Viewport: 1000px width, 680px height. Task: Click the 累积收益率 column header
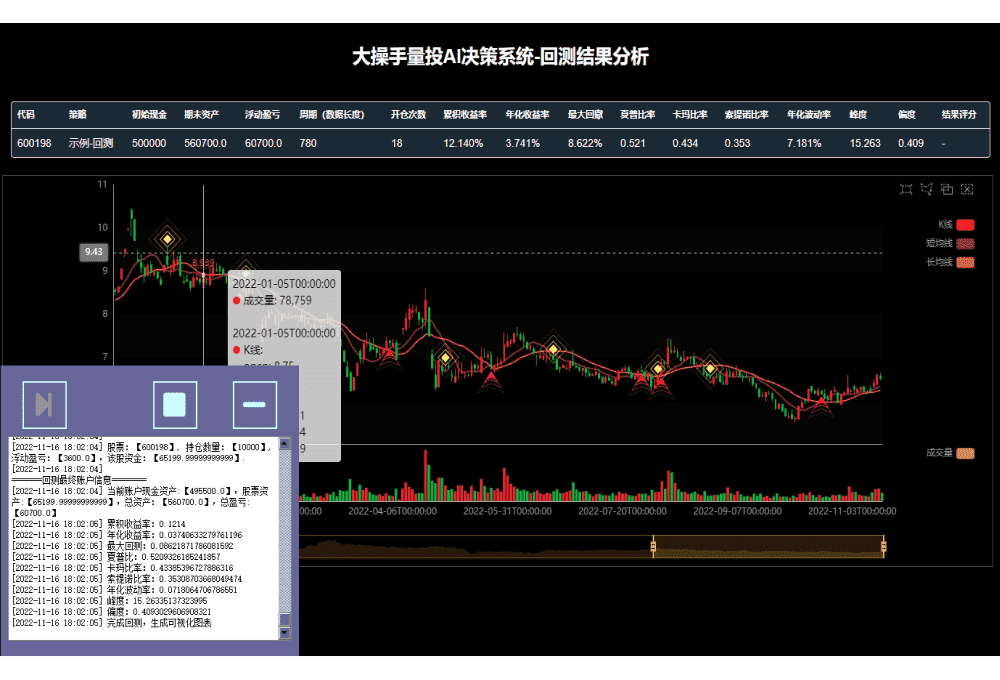[465, 115]
